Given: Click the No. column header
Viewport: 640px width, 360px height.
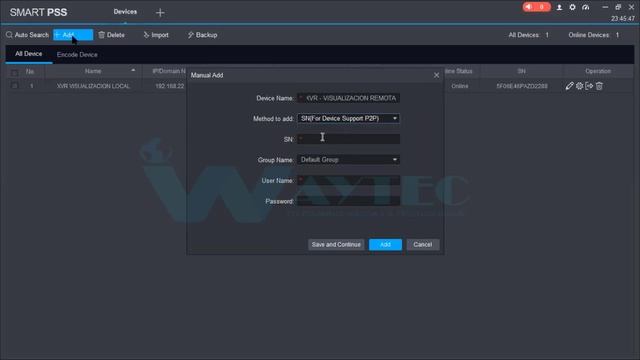Looking at the screenshot, I should coord(30,71).
